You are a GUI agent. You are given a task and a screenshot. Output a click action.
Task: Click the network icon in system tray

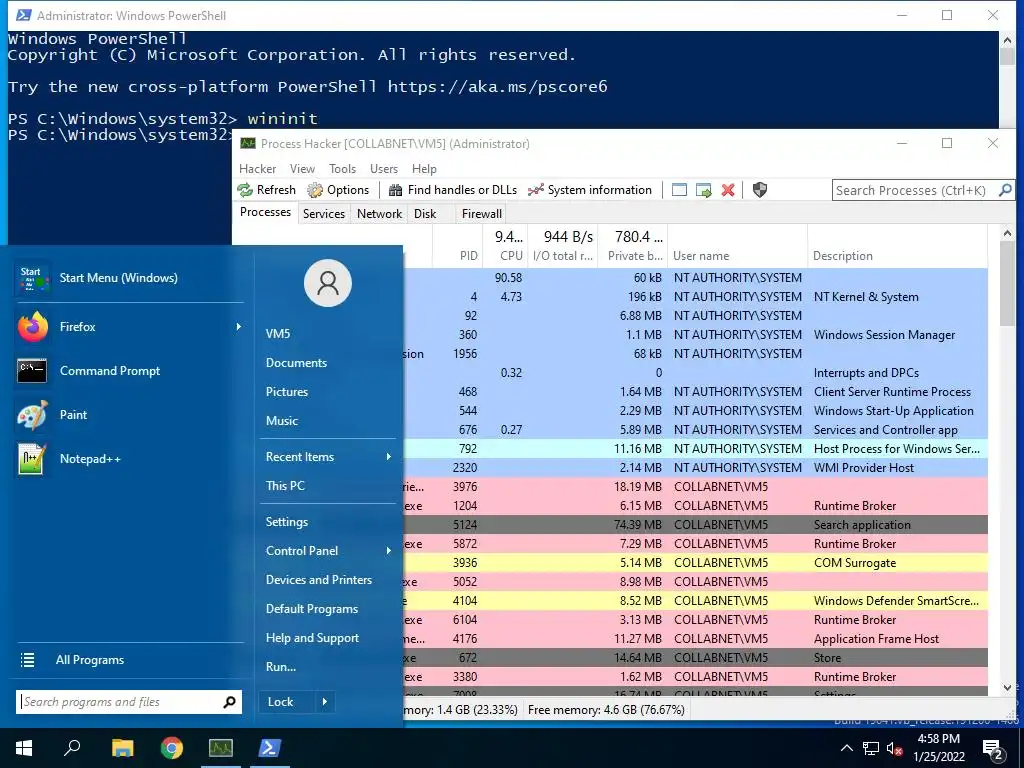(x=871, y=748)
